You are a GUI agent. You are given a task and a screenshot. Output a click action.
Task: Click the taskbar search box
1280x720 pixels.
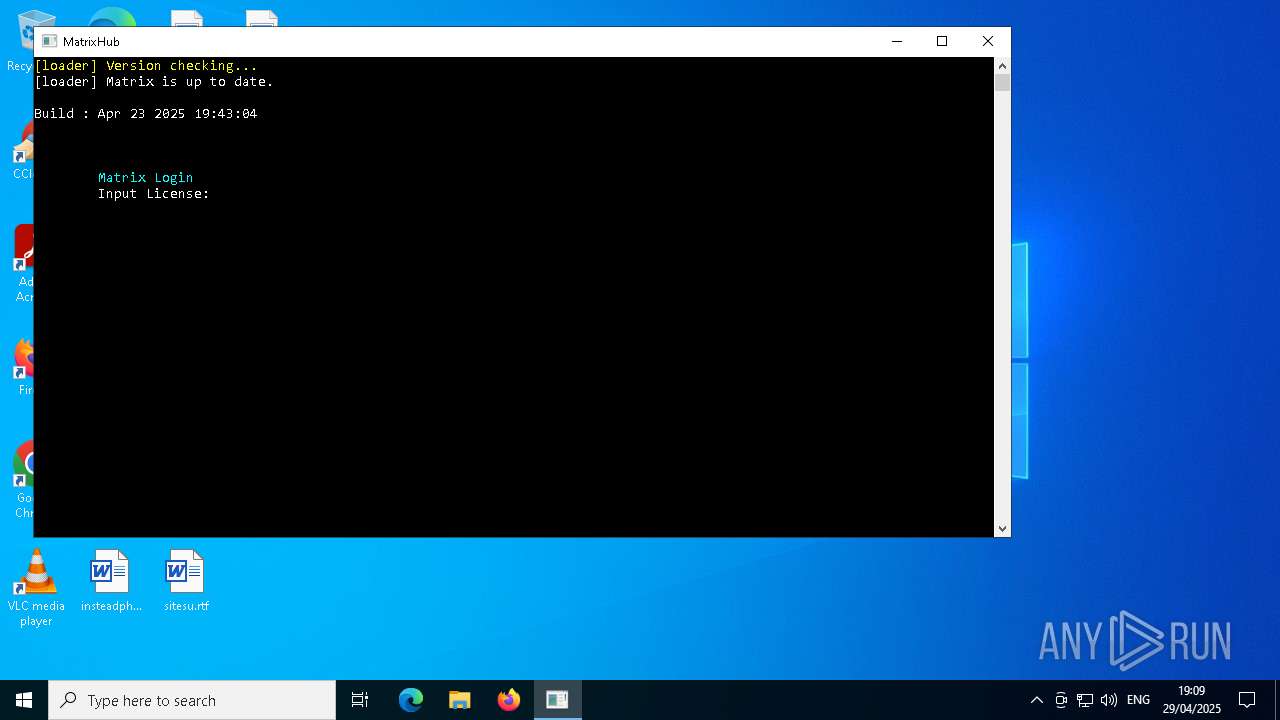tap(192, 700)
